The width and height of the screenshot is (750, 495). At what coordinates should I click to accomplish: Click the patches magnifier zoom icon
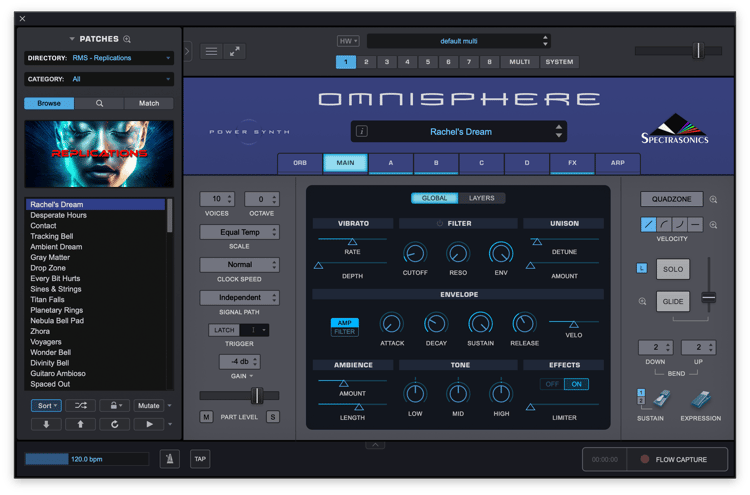pos(127,39)
